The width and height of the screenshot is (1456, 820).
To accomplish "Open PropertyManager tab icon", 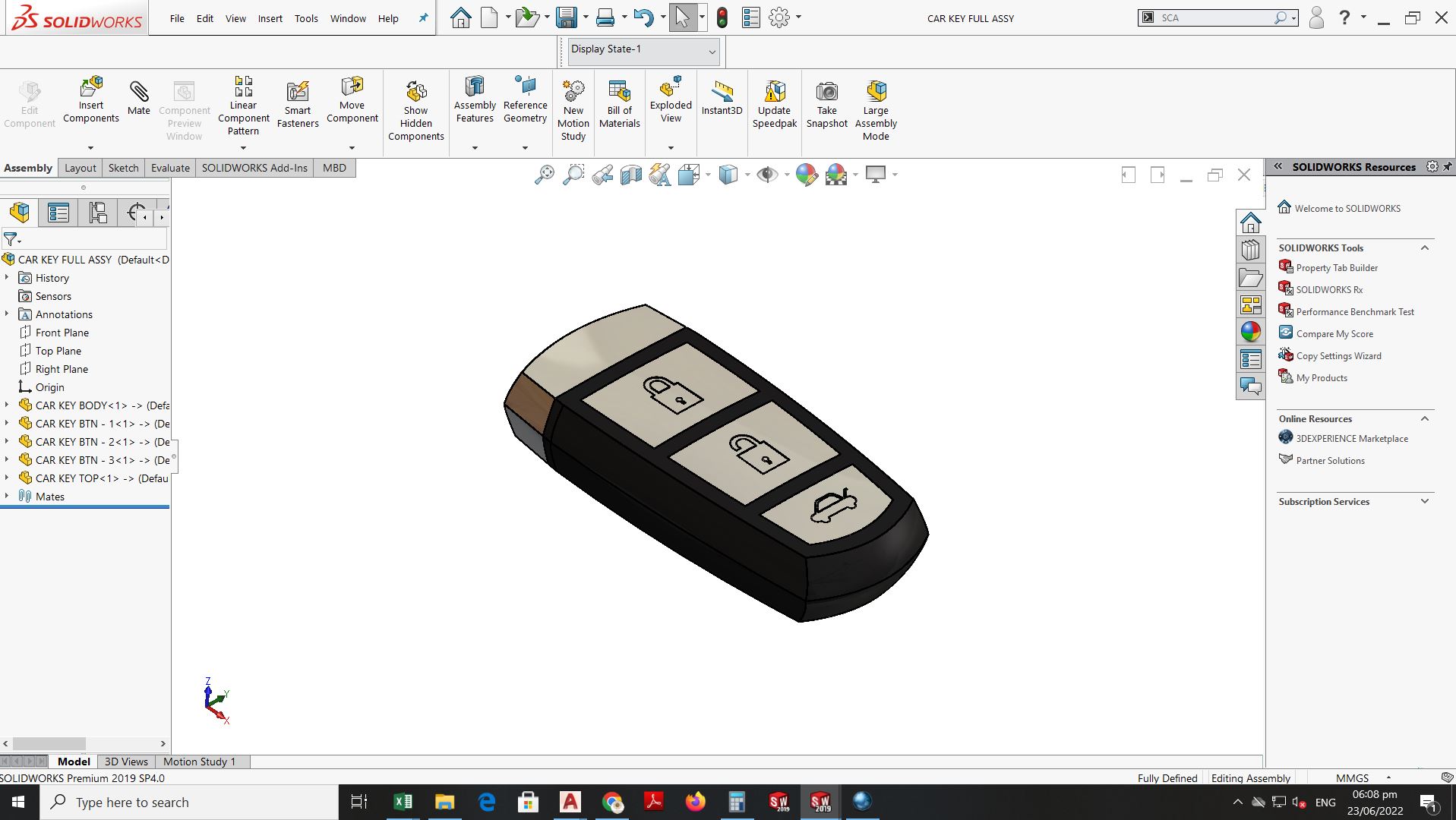I will 58,213.
